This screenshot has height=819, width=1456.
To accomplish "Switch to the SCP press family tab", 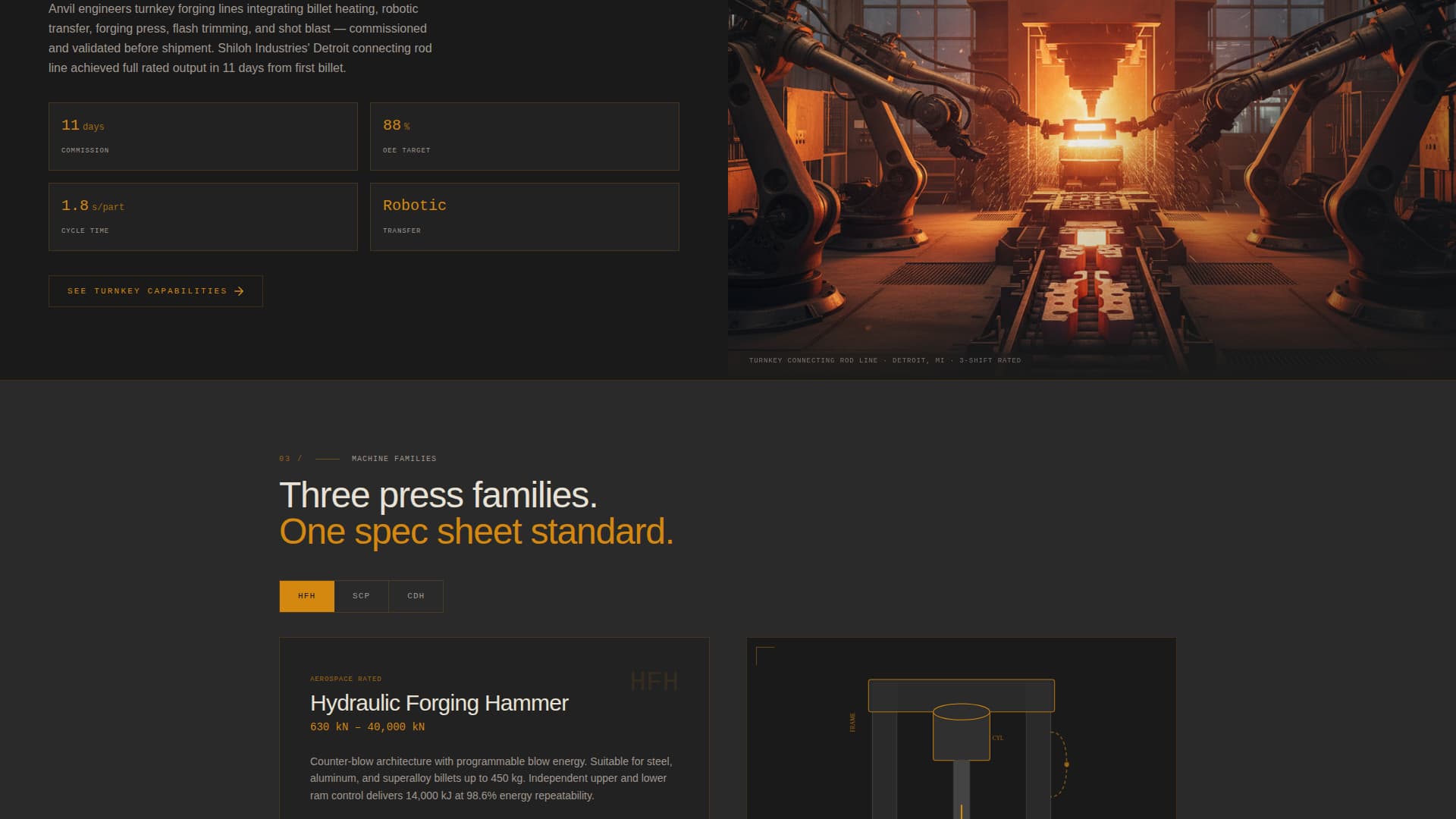I will point(361,596).
